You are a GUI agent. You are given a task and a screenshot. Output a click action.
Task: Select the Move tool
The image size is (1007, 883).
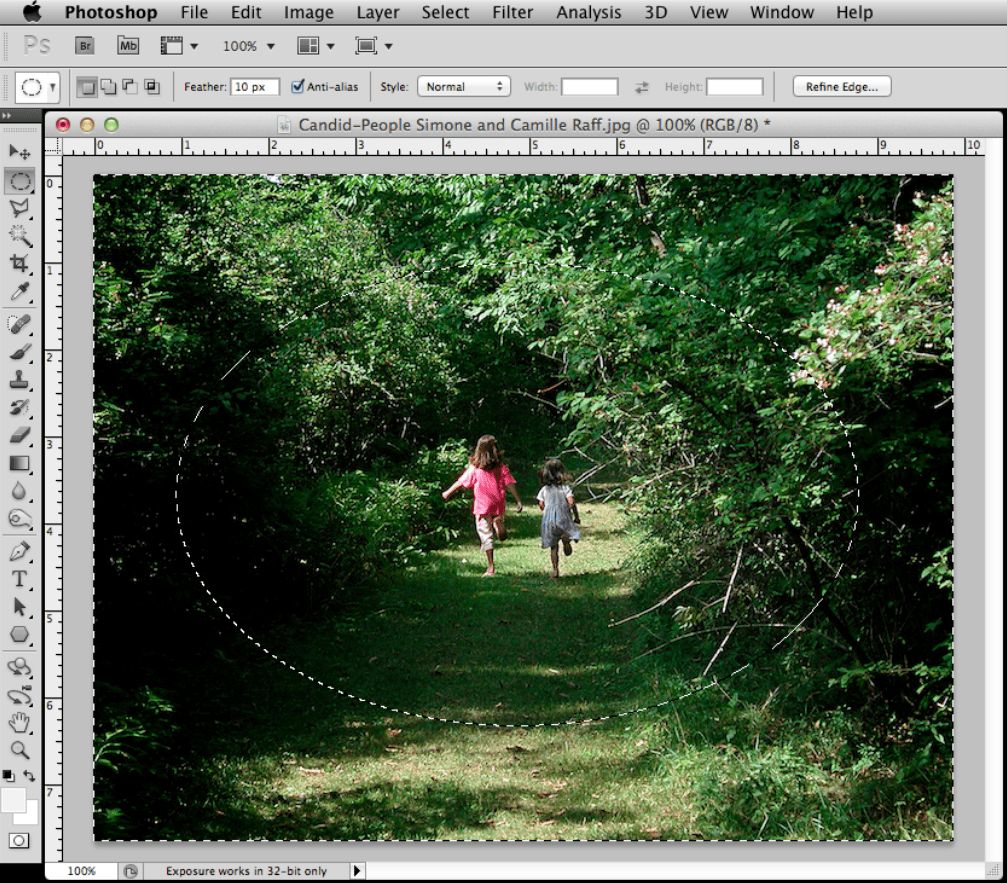pos(20,152)
